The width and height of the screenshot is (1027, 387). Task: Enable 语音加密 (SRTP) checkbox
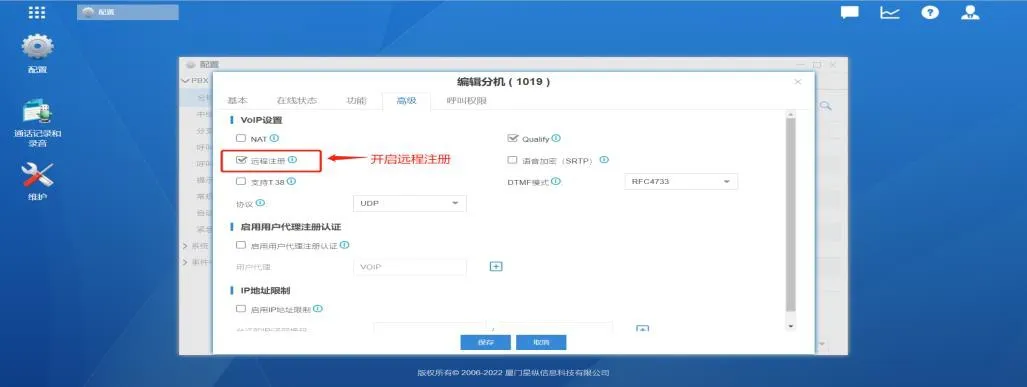512,159
